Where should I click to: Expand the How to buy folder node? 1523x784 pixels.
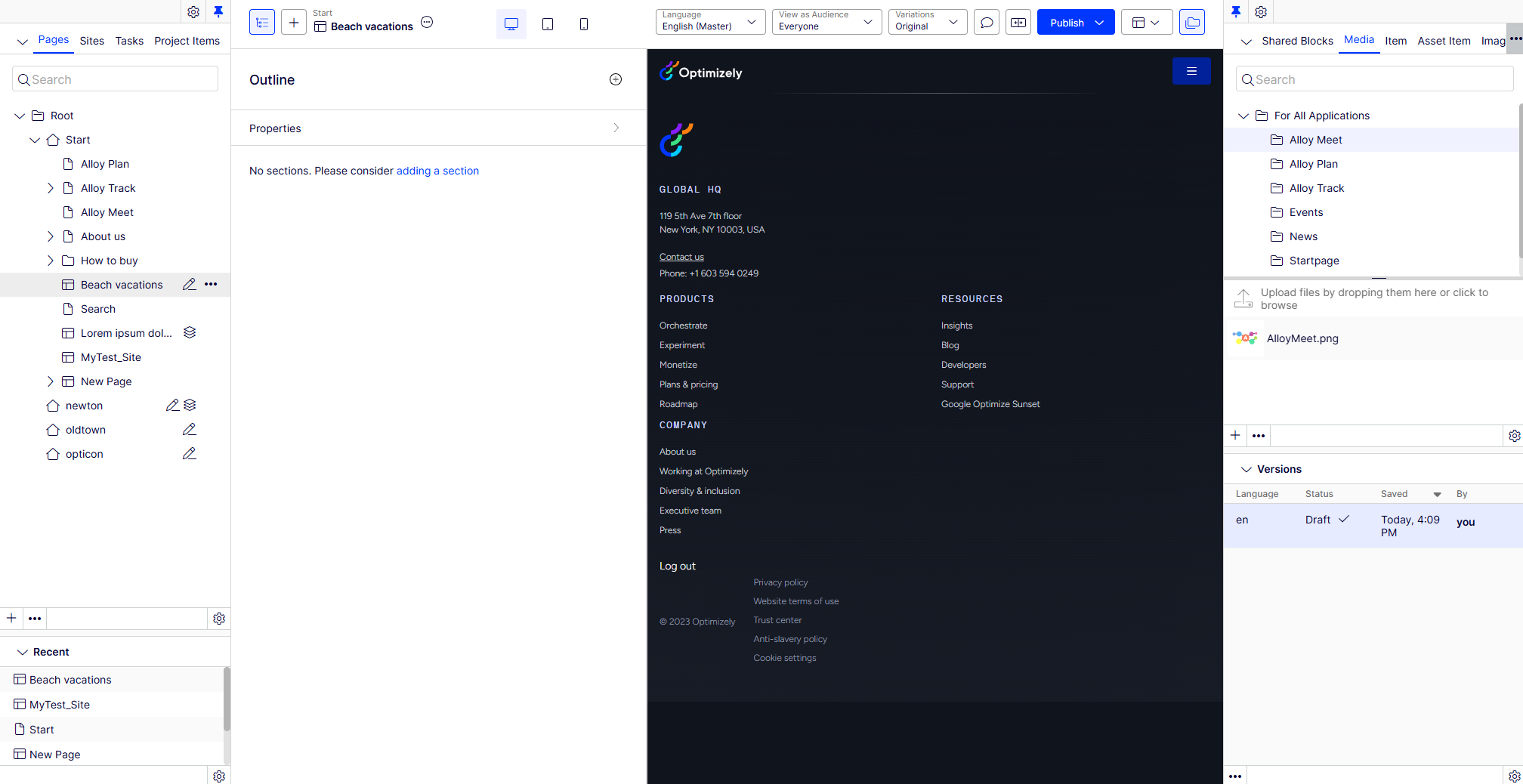coord(51,261)
